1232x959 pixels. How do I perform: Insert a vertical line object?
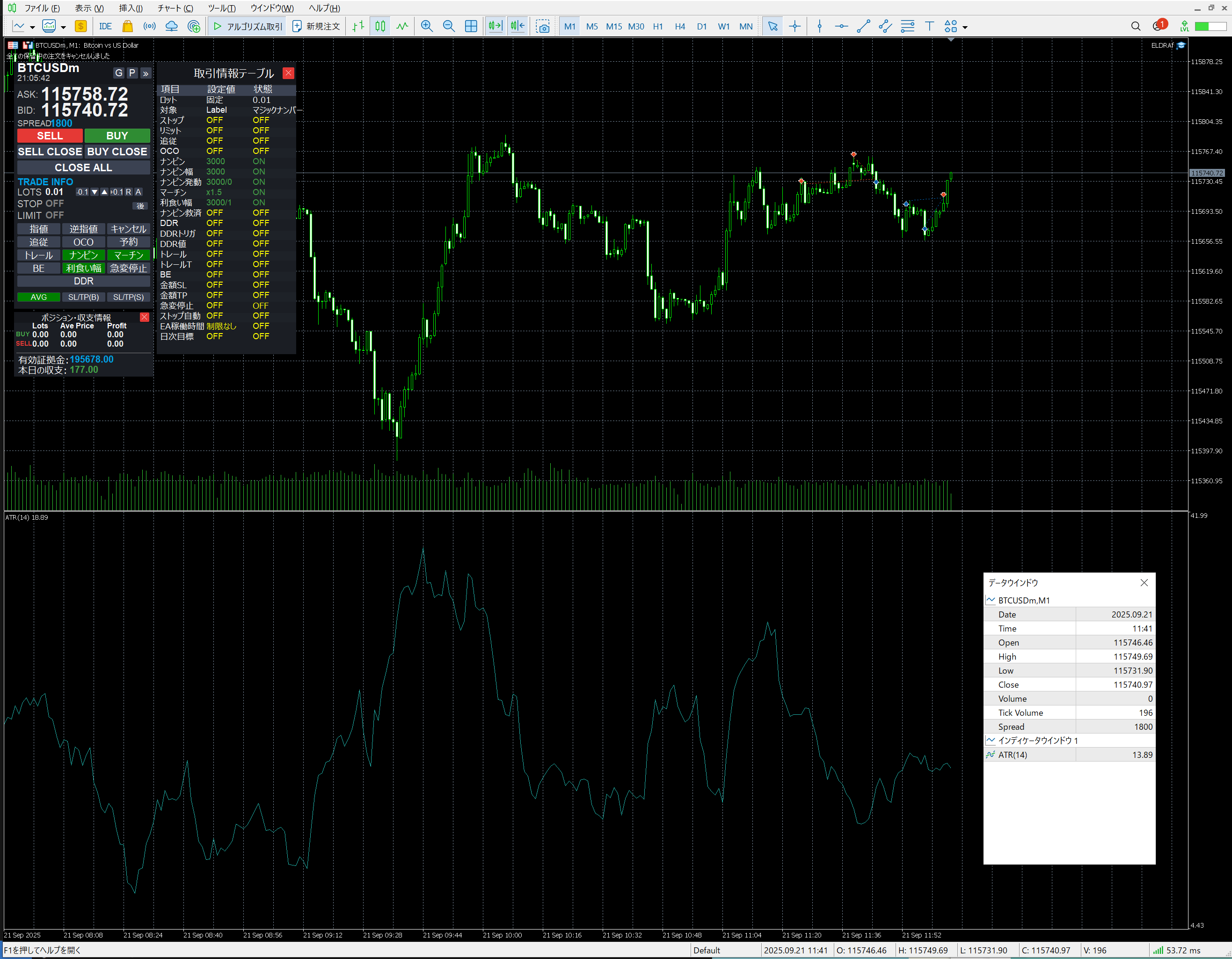click(819, 26)
